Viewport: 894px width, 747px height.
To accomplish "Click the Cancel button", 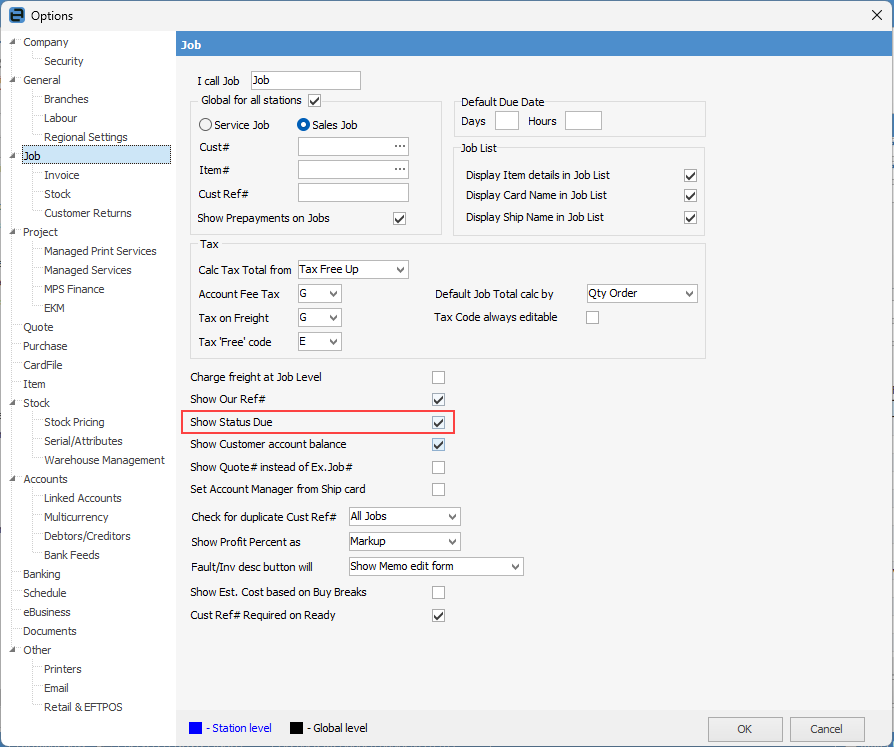I will (826, 729).
